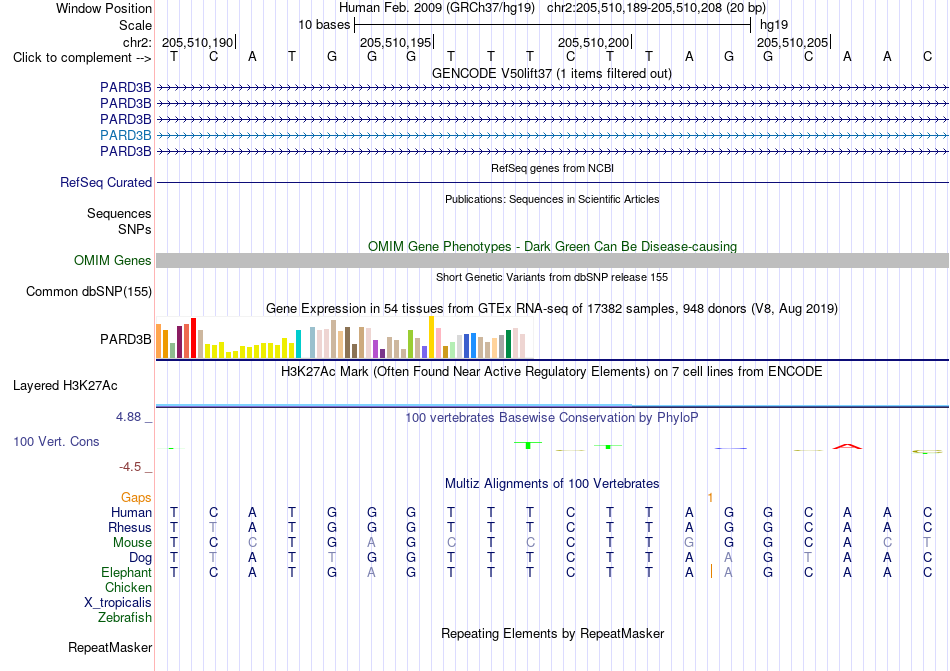The height and width of the screenshot is (671, 950).
Task: Click the dark green GTEx expression bar
Action: pyautogui.click(x=508, y=344)
